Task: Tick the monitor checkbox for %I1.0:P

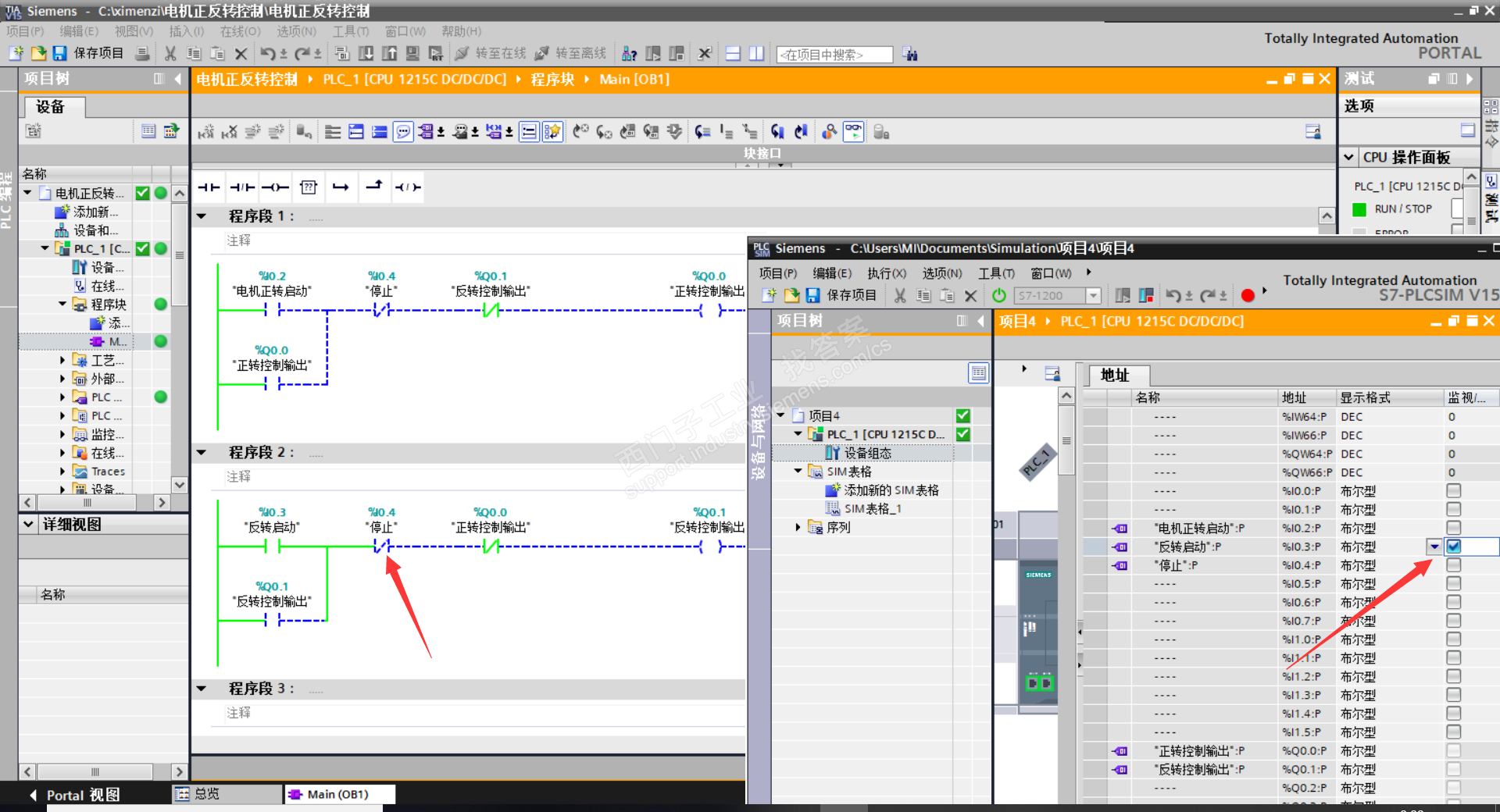Action: pos(1453,639)
